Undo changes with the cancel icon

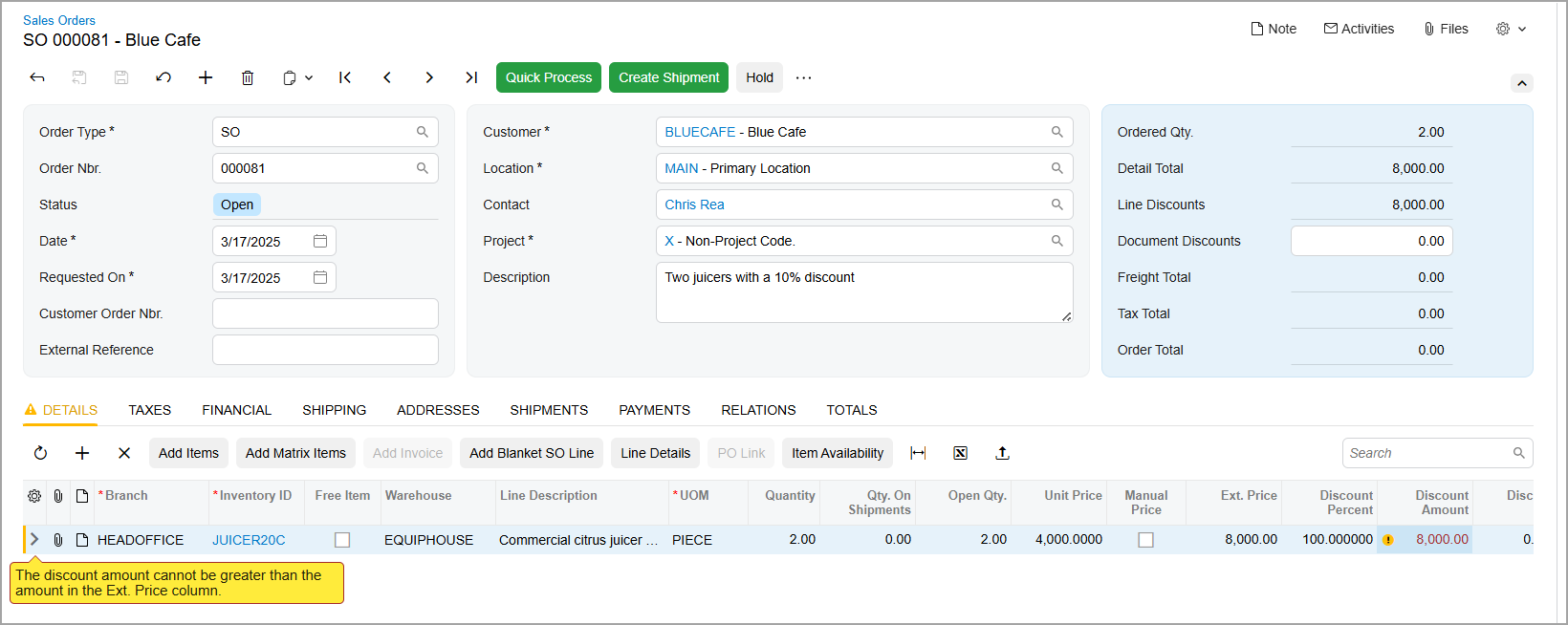pos(163,77)
